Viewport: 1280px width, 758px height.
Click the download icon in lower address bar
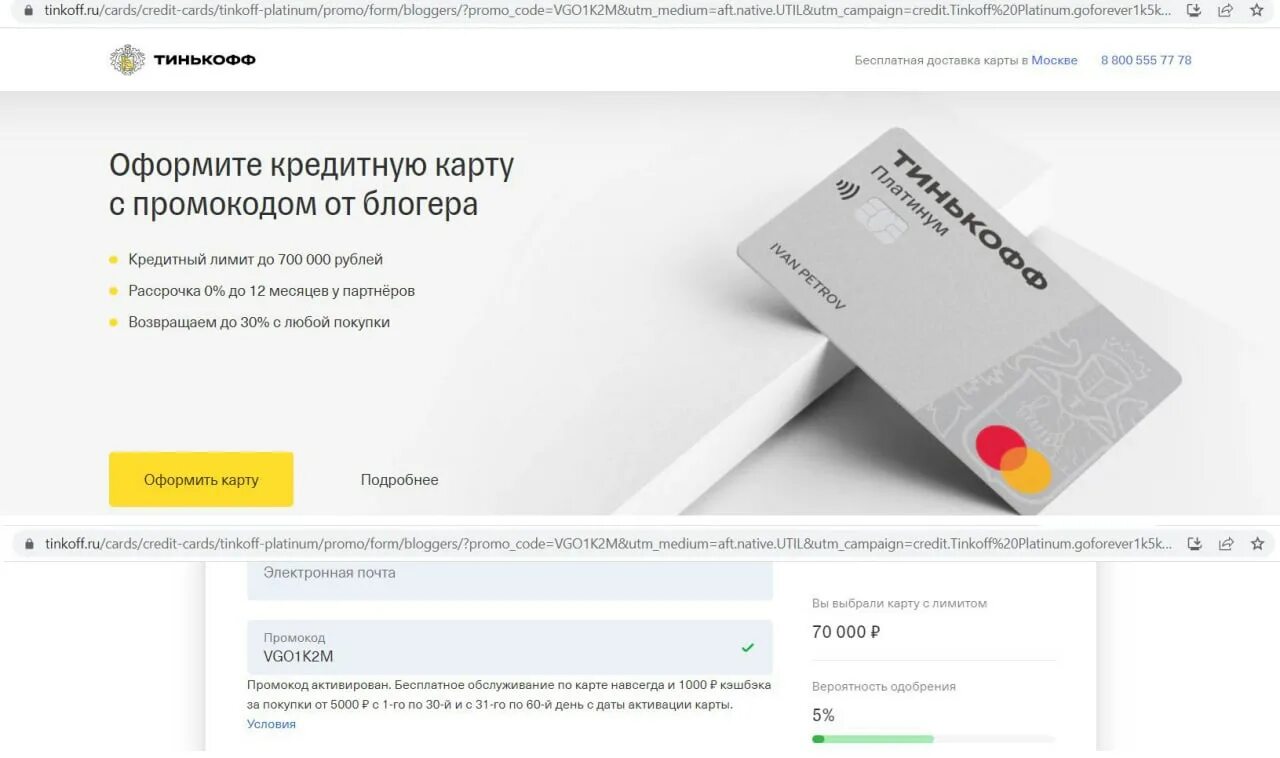[1194, 544]
